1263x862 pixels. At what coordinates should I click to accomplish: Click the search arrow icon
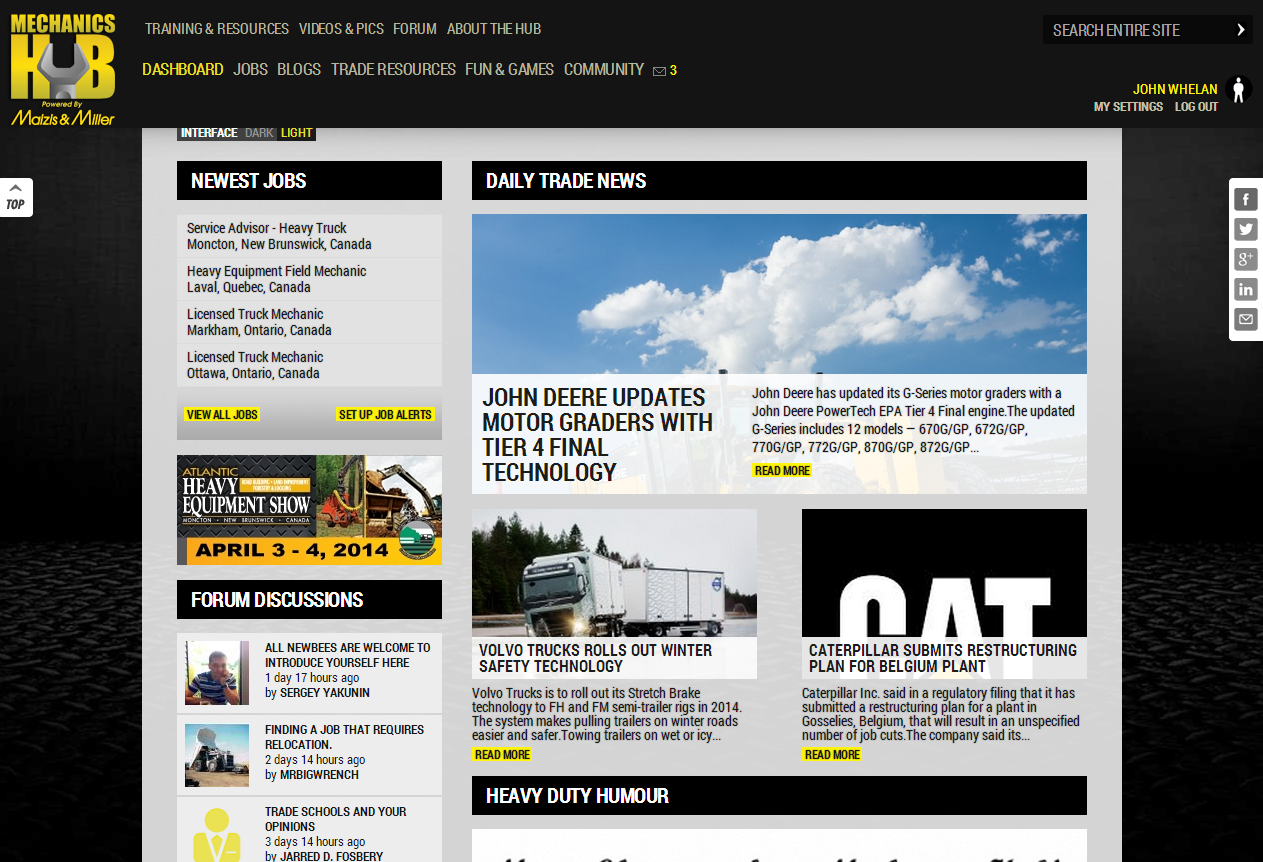coord(1240,30)
